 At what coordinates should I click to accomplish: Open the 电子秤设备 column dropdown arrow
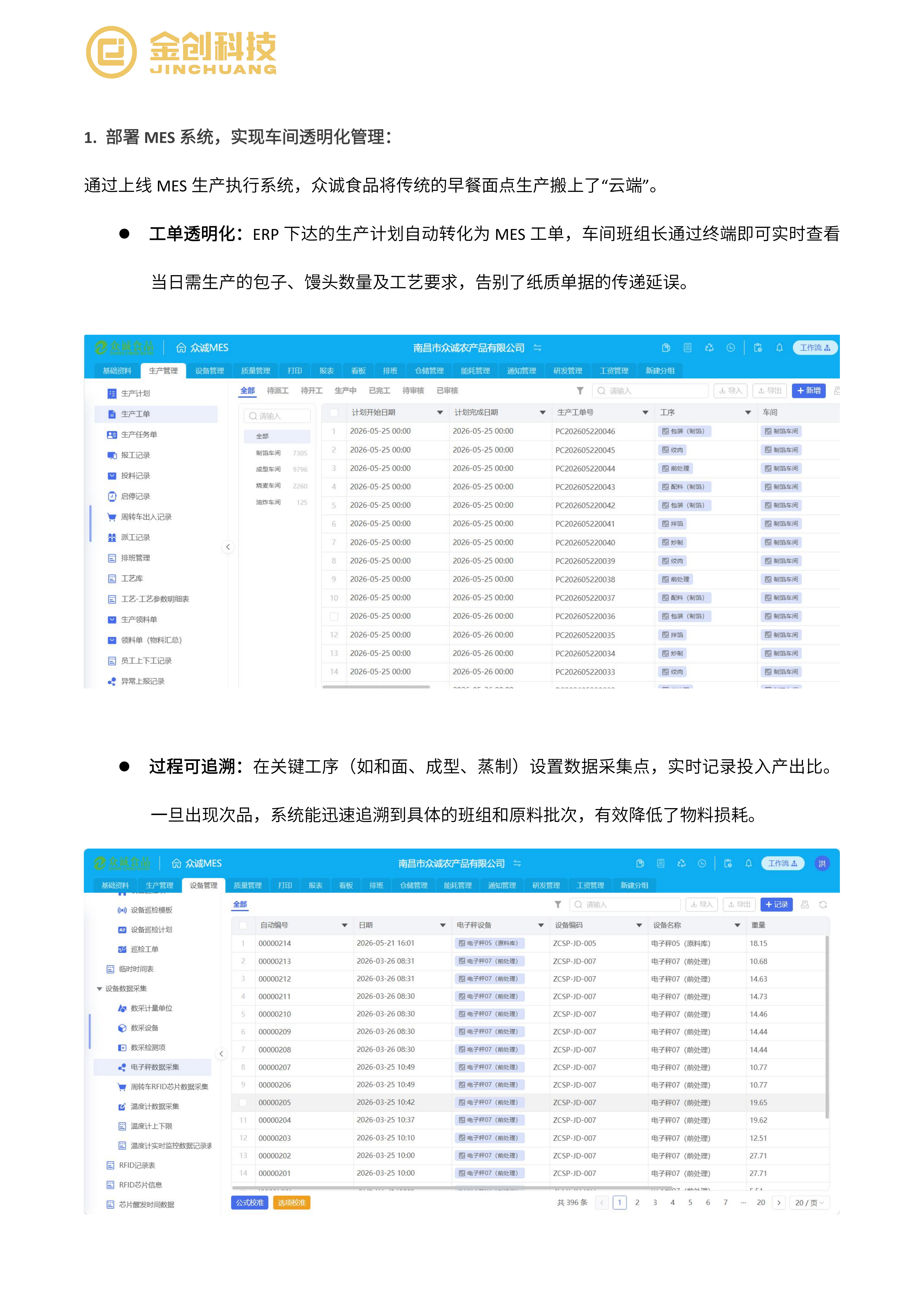(x=541, y=925)
